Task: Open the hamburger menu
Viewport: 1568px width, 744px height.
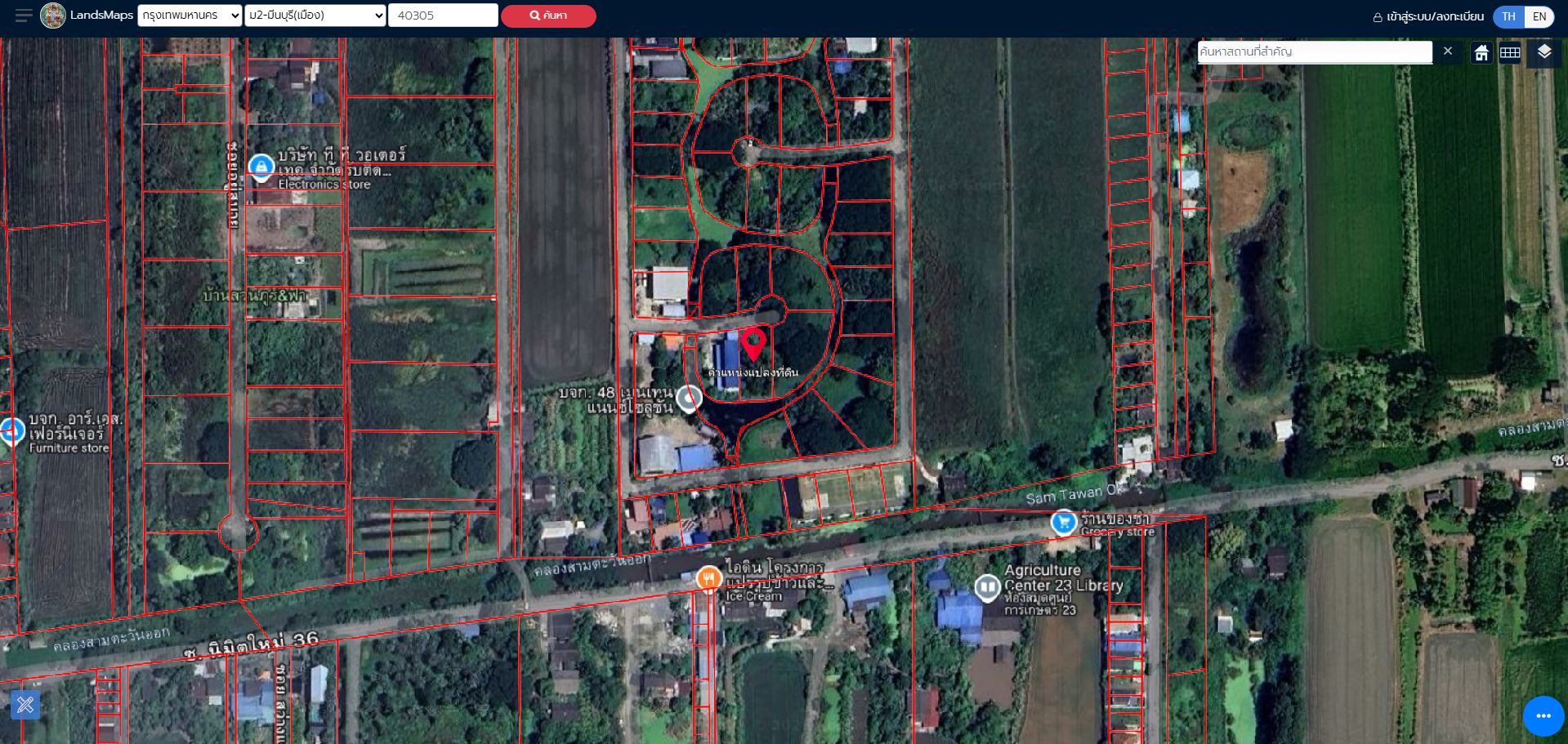Action: pyautogui.click(x=24, y=16)
